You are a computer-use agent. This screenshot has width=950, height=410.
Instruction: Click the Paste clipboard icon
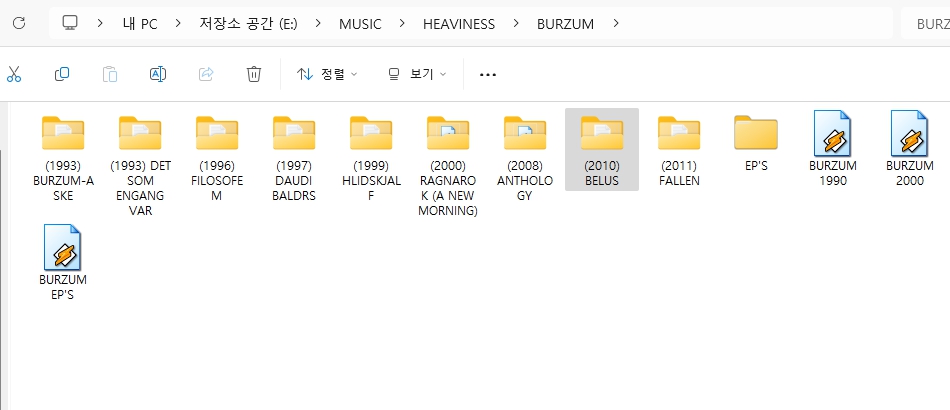point(110,74)
